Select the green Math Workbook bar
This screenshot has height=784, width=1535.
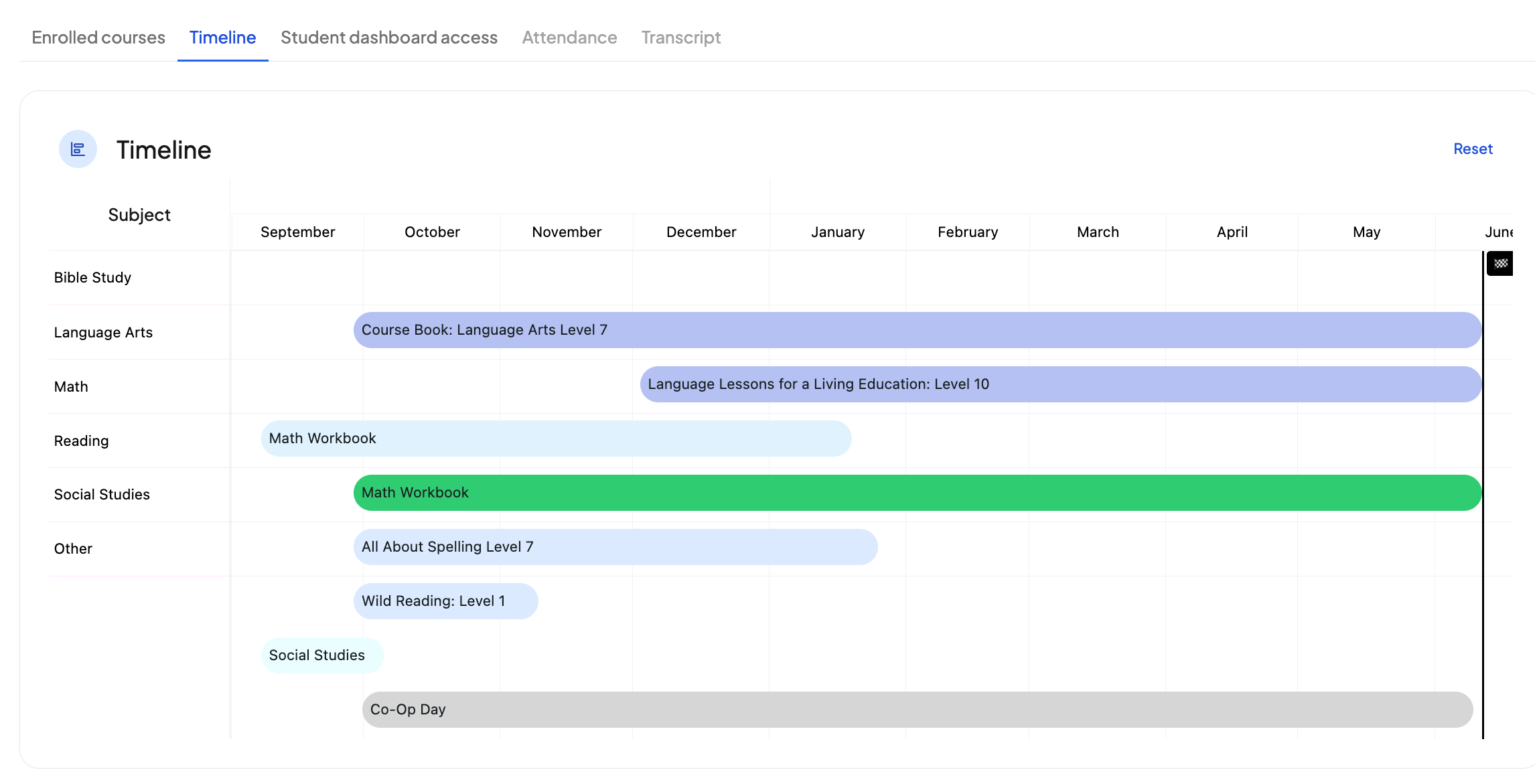917,493
